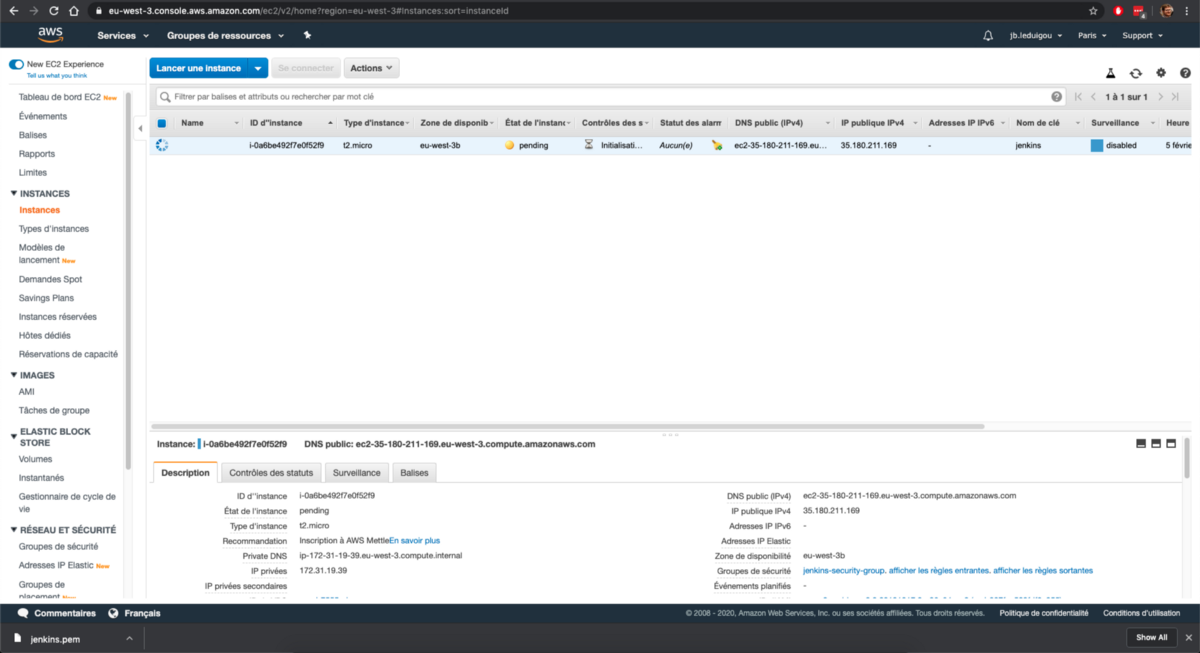Sort by ID d'instance column header
Screen dimensions: 1200x653
pyautogui.click(x=275, y=123)
